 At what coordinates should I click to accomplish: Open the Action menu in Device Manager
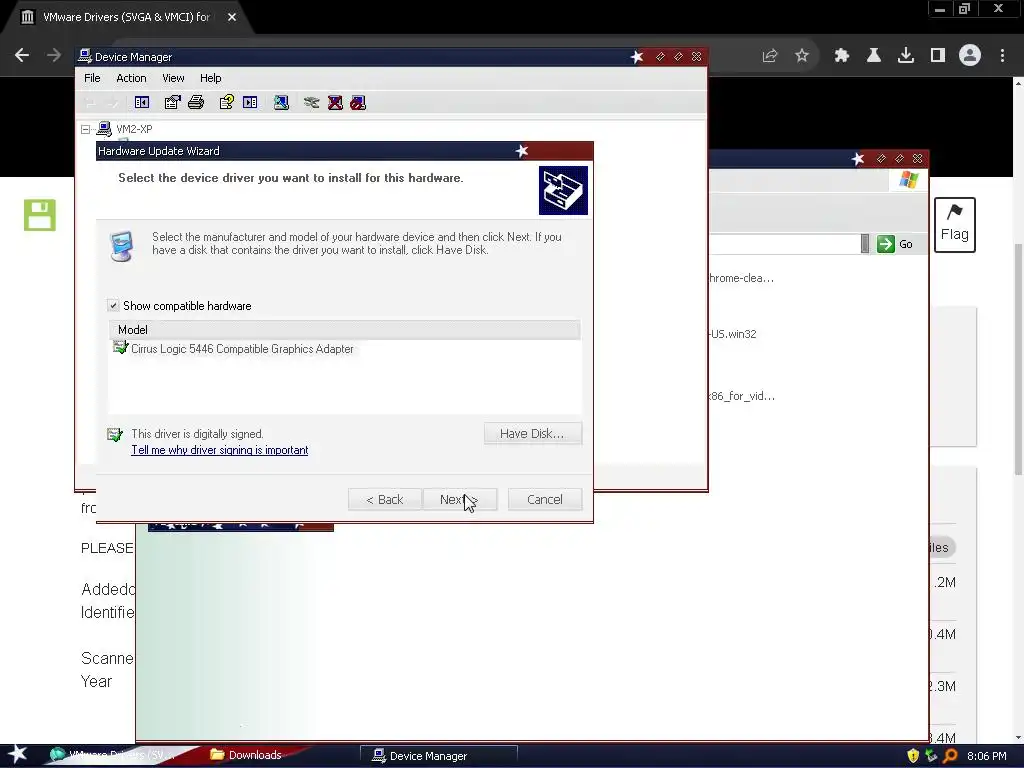tap(131, 78)
